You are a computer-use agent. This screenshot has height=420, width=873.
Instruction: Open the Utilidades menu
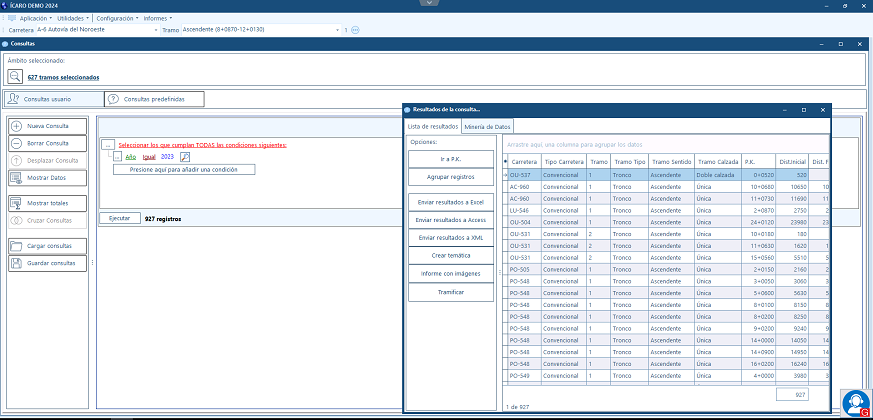tap(73, 18)
